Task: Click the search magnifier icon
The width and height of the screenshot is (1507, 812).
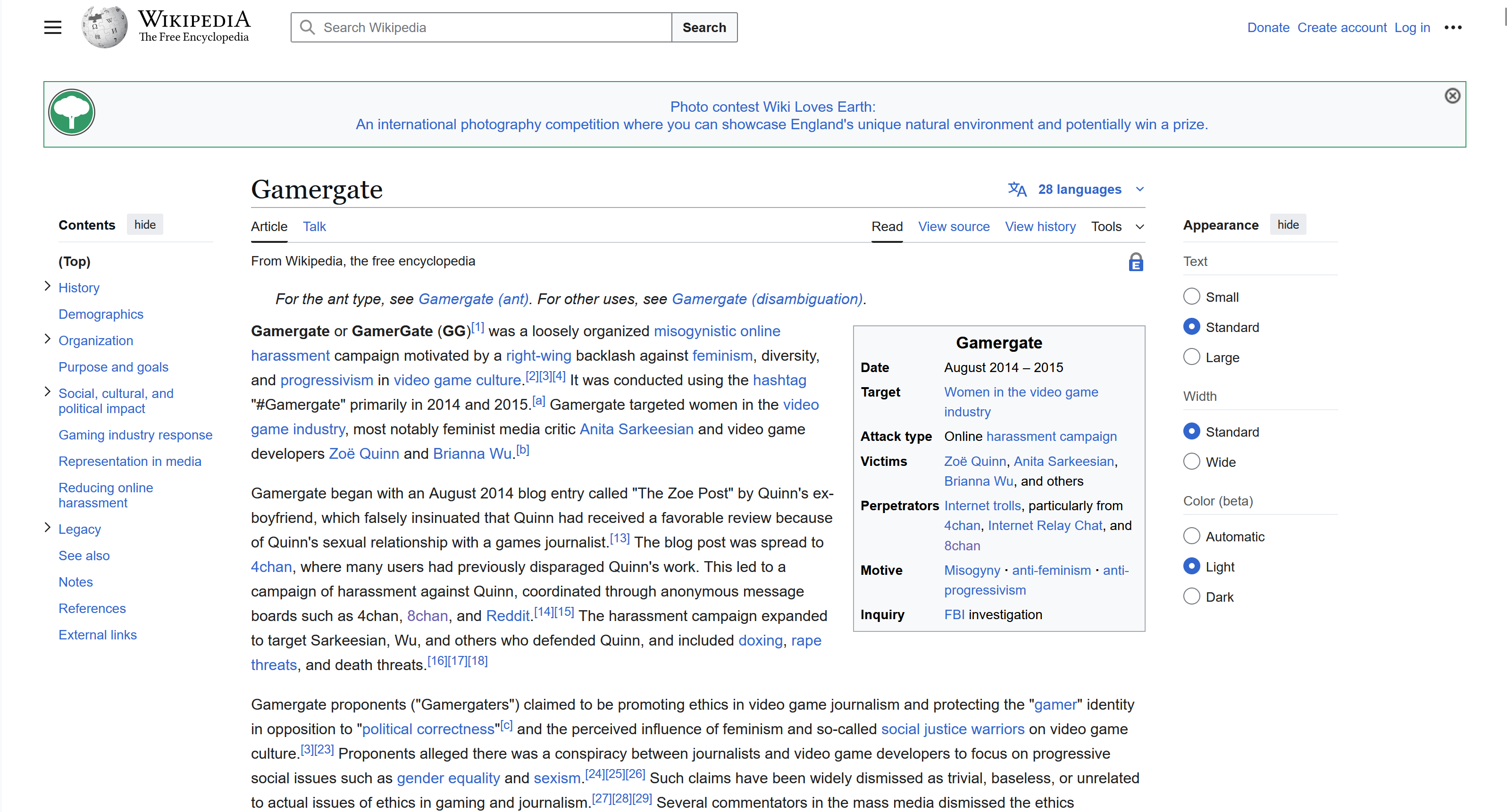Action: (x=307, y=27)
